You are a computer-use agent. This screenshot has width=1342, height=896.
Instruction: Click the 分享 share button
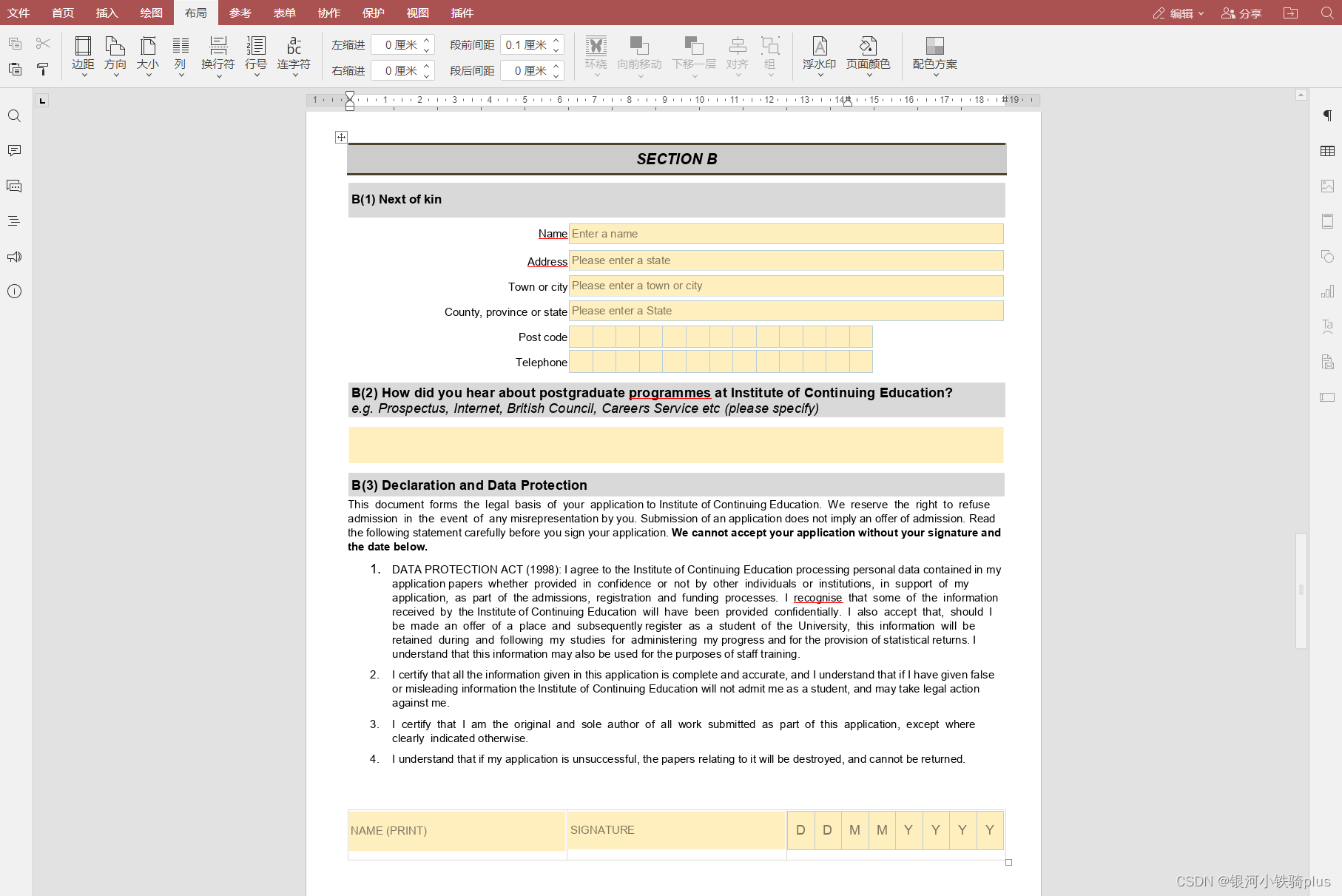1241,13
